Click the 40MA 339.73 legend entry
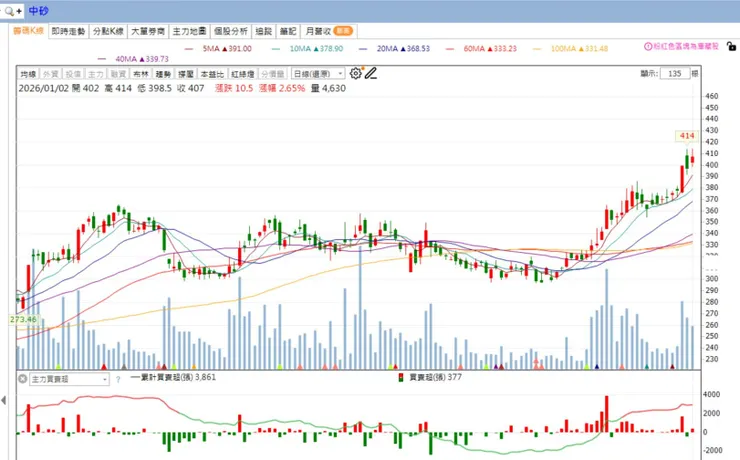Image resolution: width=740 pixels, height=460 pixels. [x=134, y=59]
